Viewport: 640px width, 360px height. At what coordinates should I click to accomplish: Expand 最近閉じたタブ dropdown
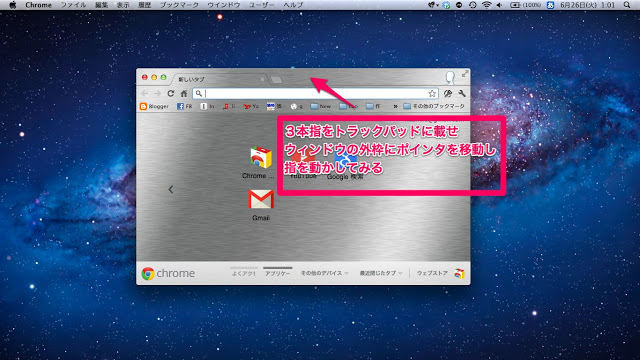point(381,273)
